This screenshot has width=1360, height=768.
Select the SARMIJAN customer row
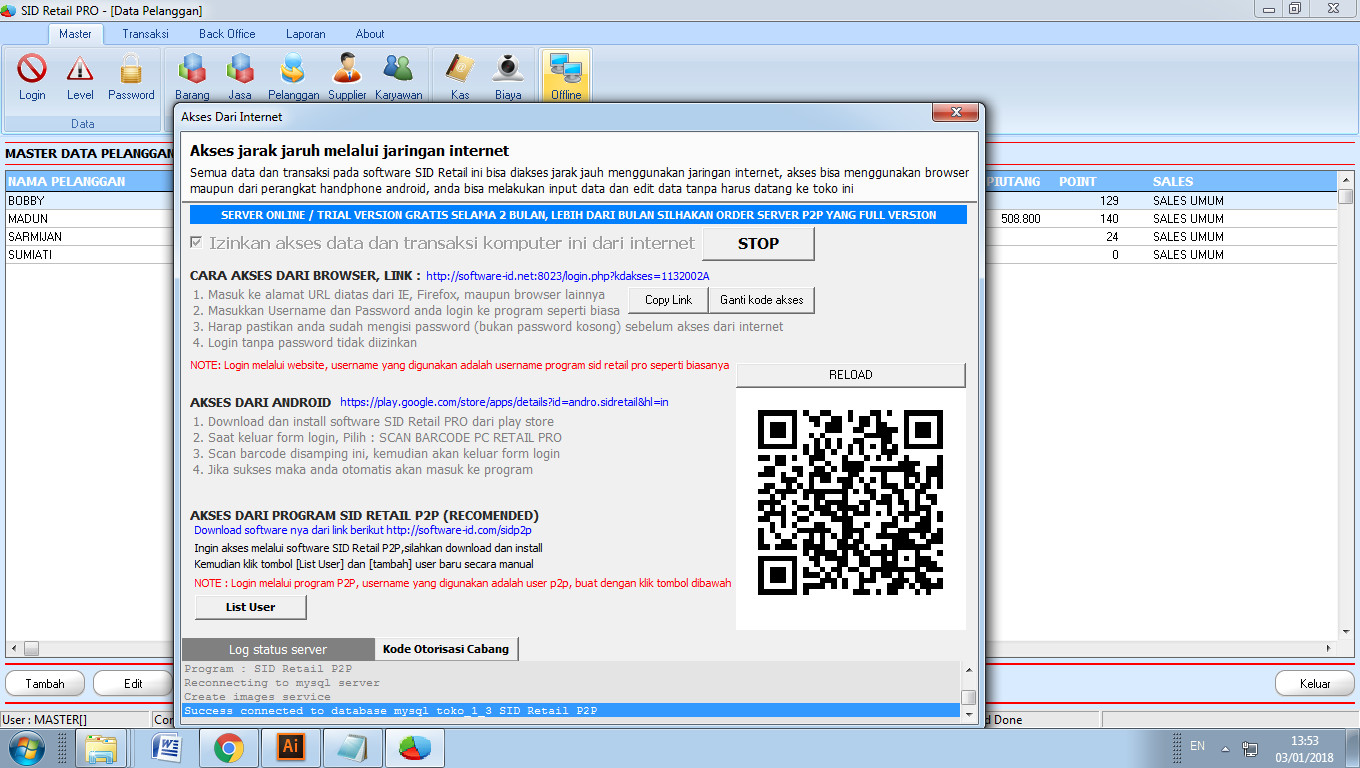coord(90,236)
